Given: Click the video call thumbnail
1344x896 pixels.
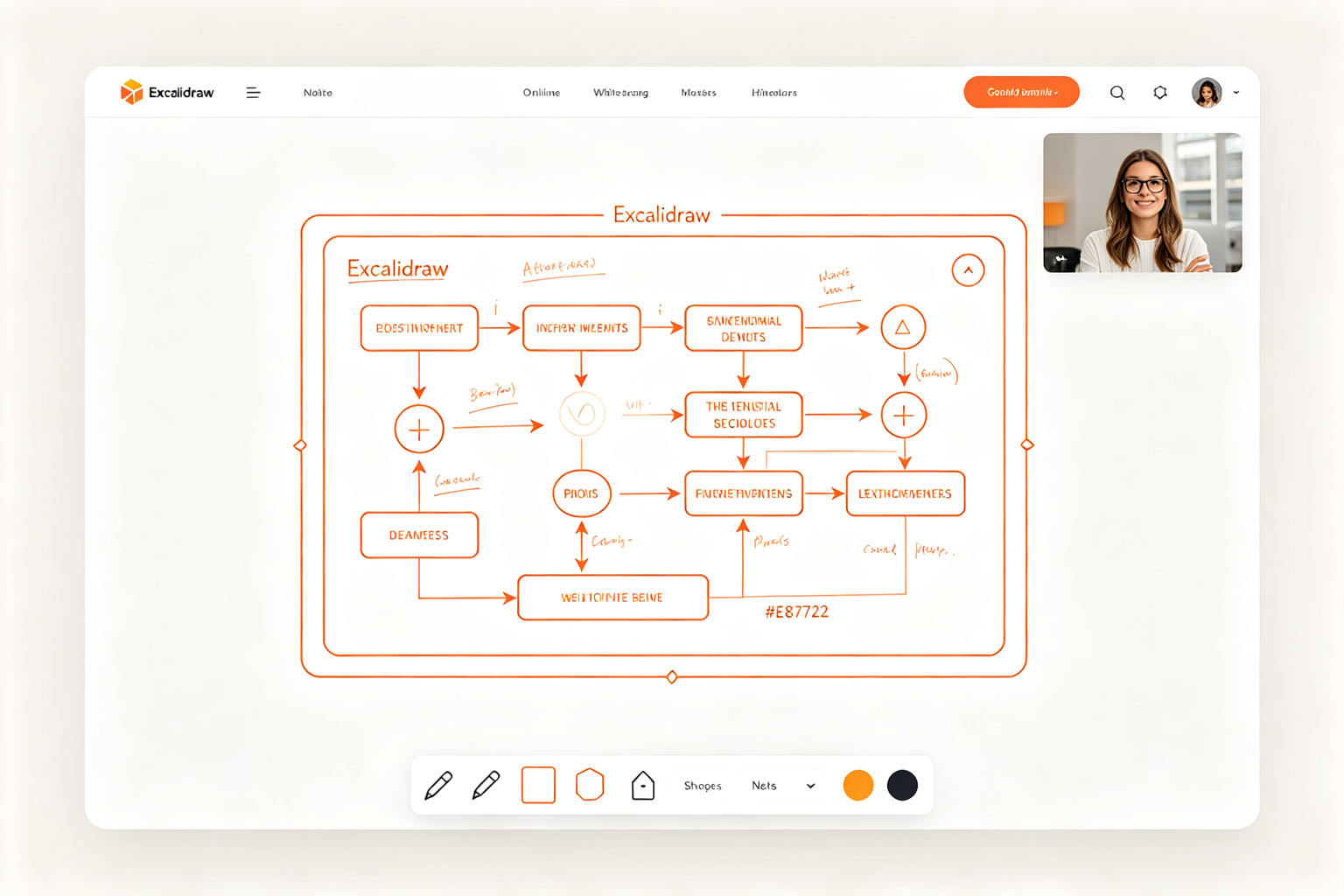Looking at the screenshot, I should tap(1143, 203).
